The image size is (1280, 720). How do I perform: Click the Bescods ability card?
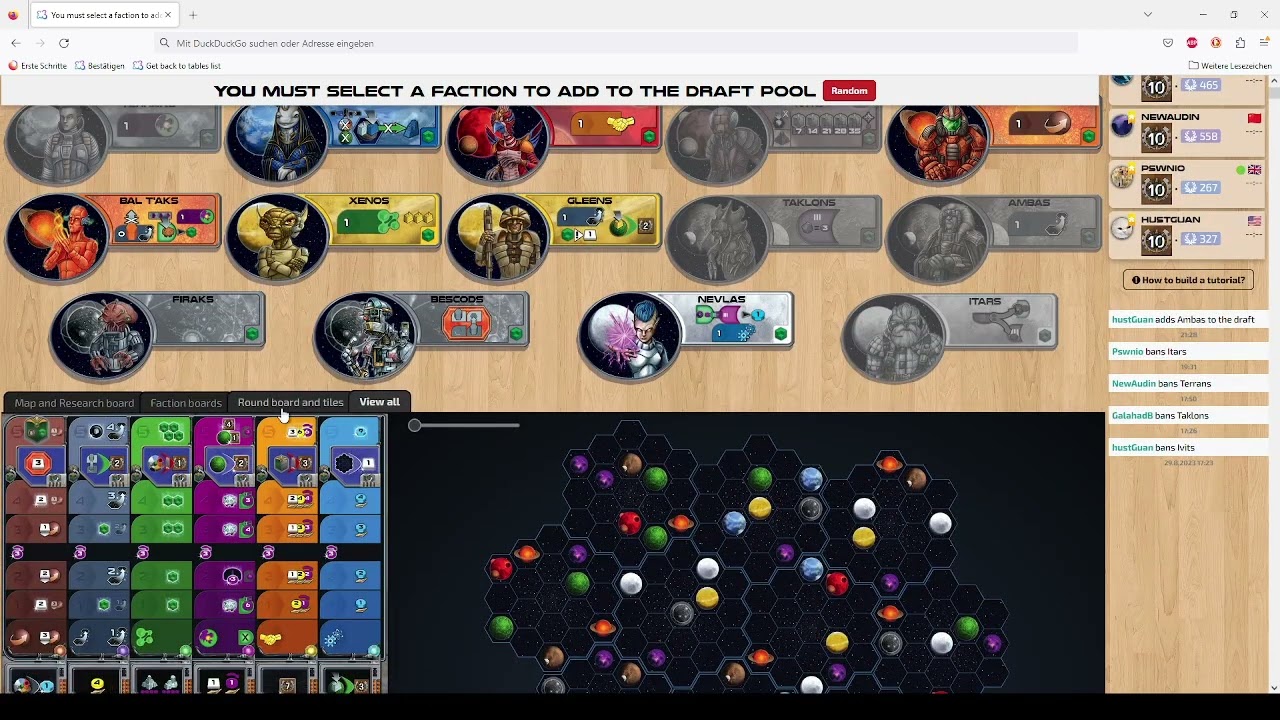pos(474,319)
